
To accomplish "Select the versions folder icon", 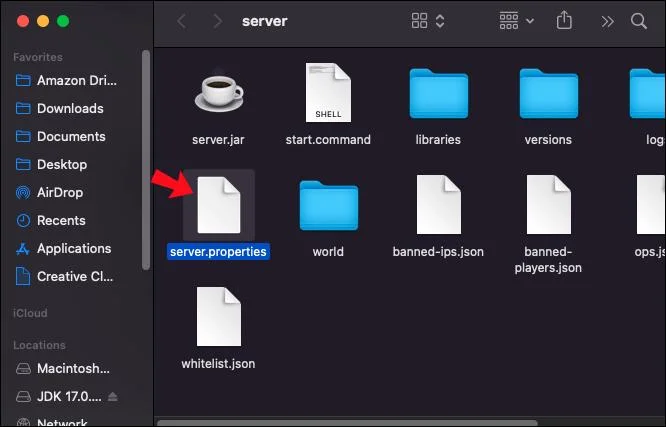I will click(x=548, y=93).
